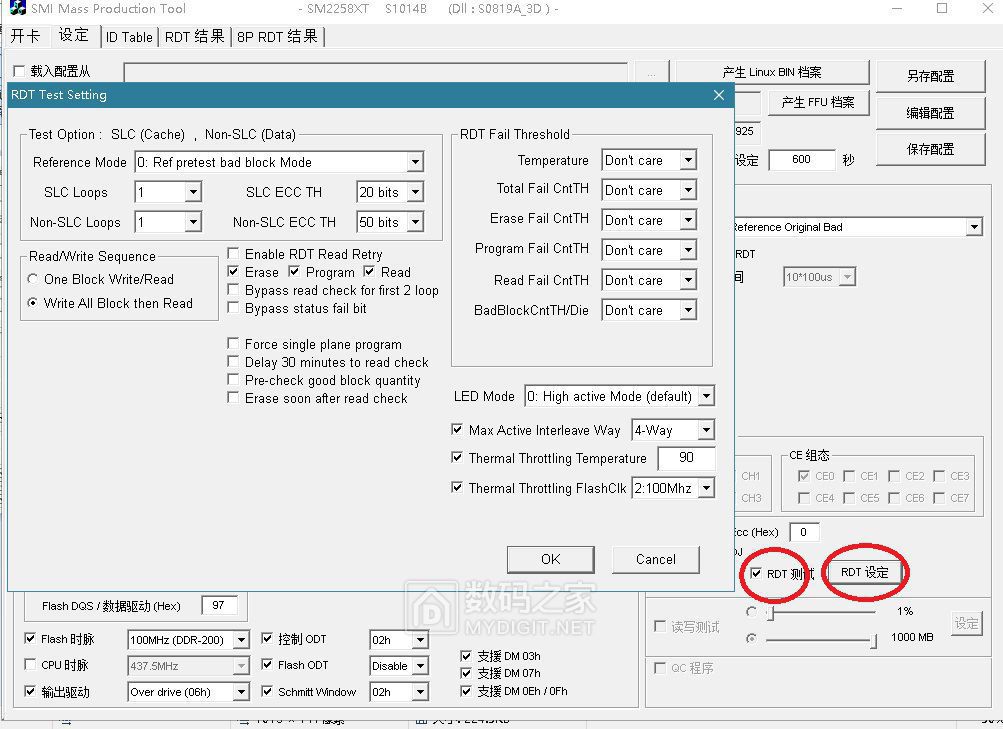Screen dimensions: 1003x729
Task: Open Thermal Throttling FlashClk dropdown
Action: pyautogui.click(x=706, y=489)
